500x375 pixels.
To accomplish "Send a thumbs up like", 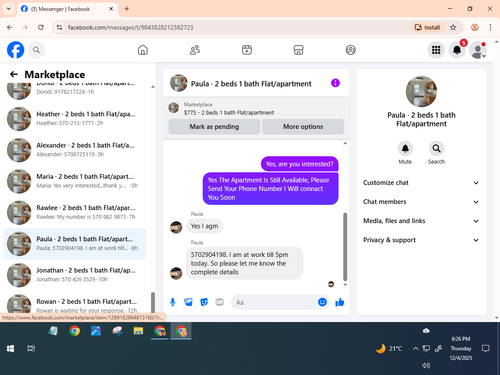I will pyautogui.click(x=340, y=302).
